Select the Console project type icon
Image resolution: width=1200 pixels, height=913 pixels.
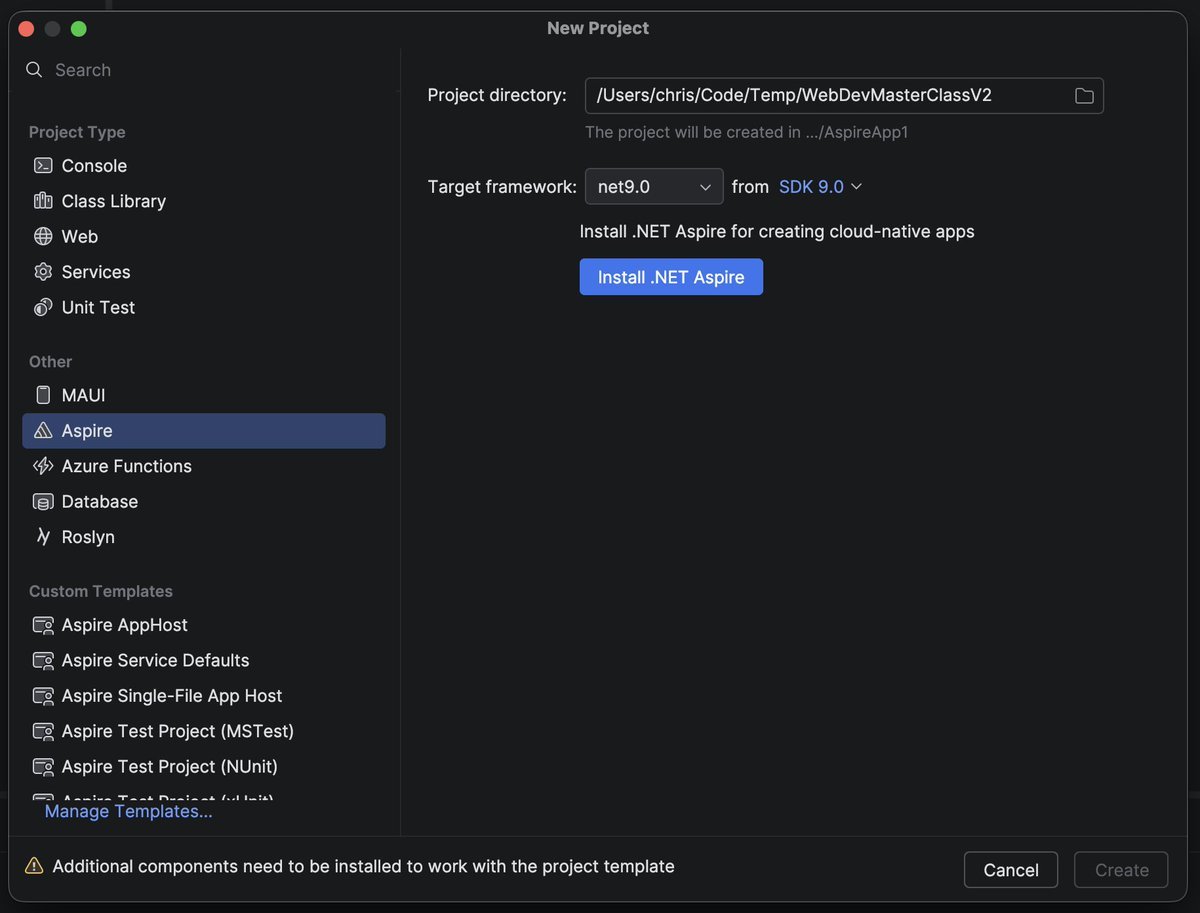point(43,166)
